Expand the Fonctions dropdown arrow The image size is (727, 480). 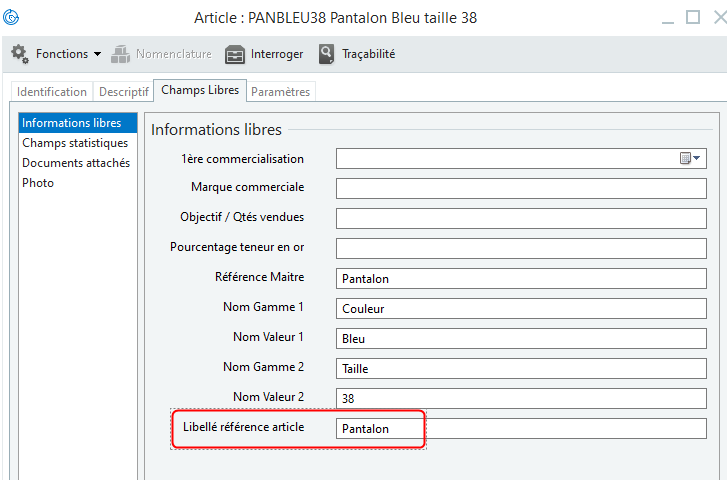(x=97, y=54)
